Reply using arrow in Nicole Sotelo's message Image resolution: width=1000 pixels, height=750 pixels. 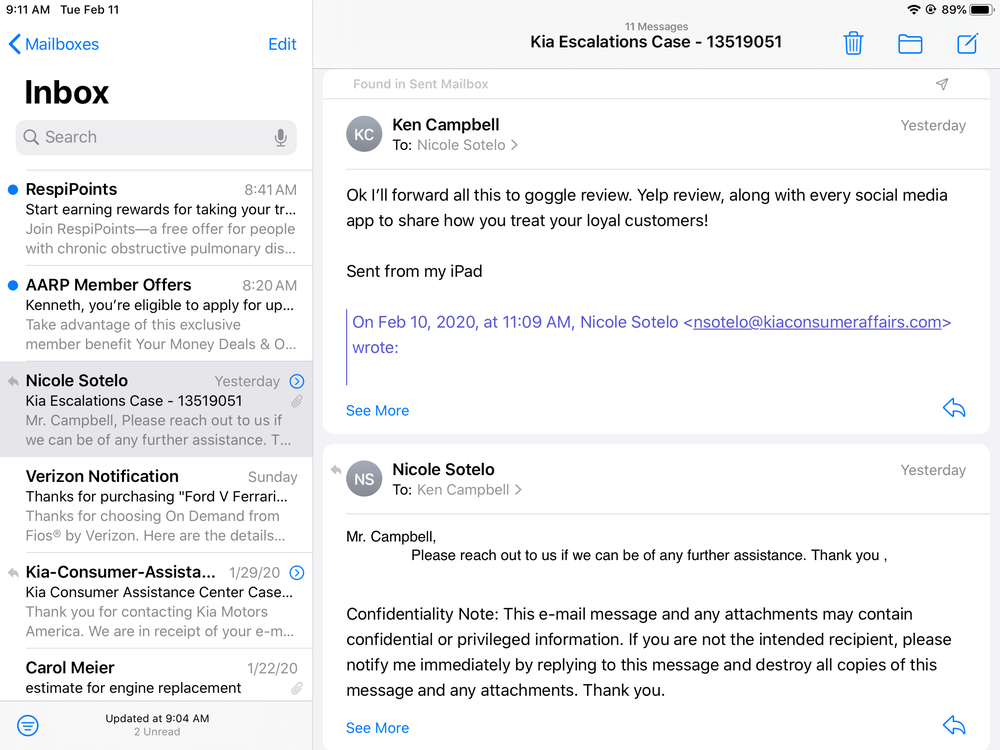coord(954,725)
